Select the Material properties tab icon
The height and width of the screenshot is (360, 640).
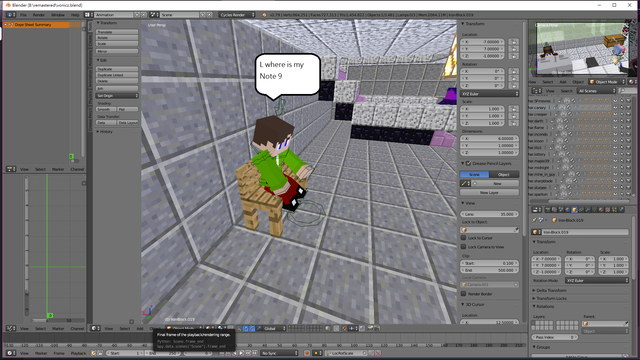(601, 210)
